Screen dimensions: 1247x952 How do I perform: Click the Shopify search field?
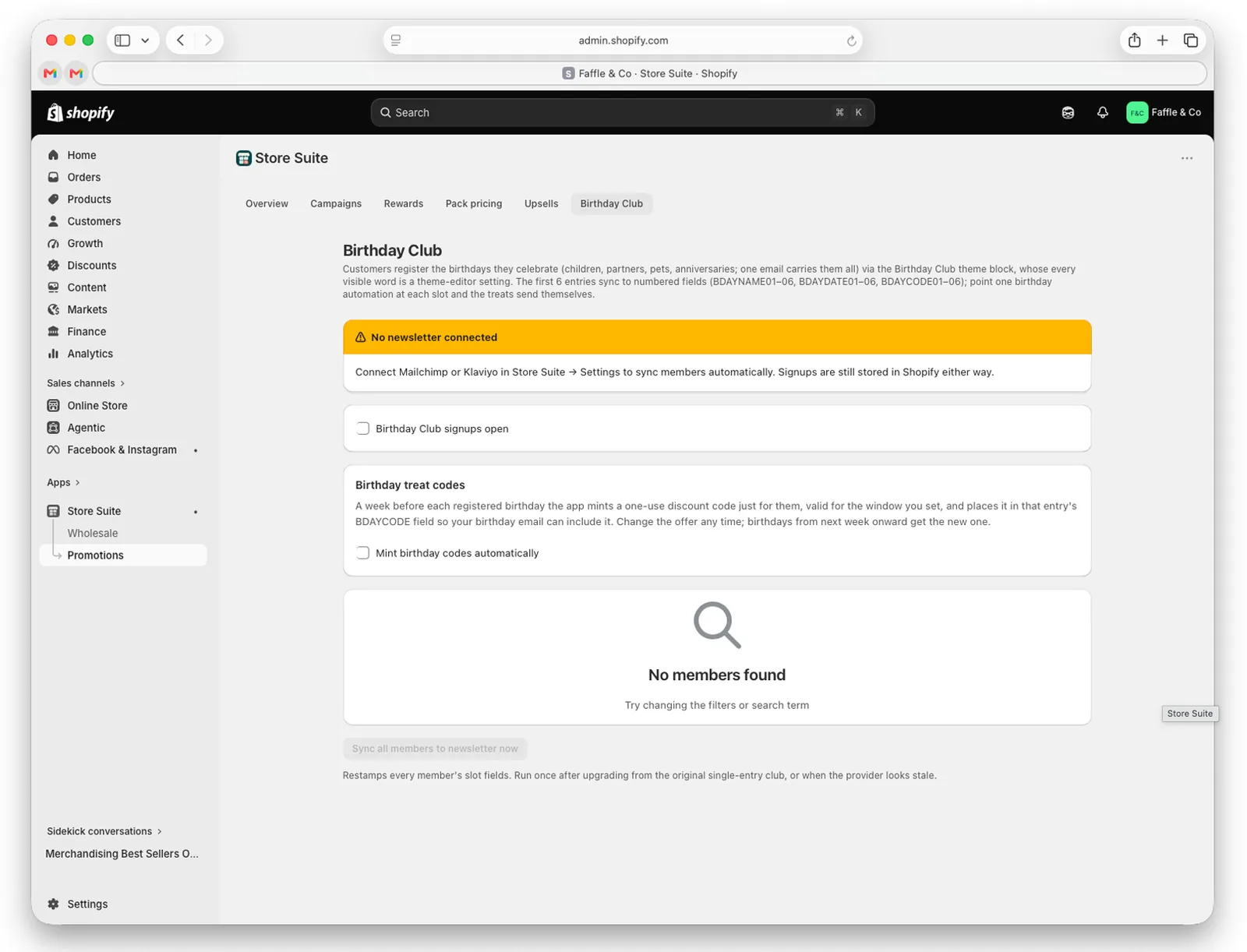tap(622, 112)
